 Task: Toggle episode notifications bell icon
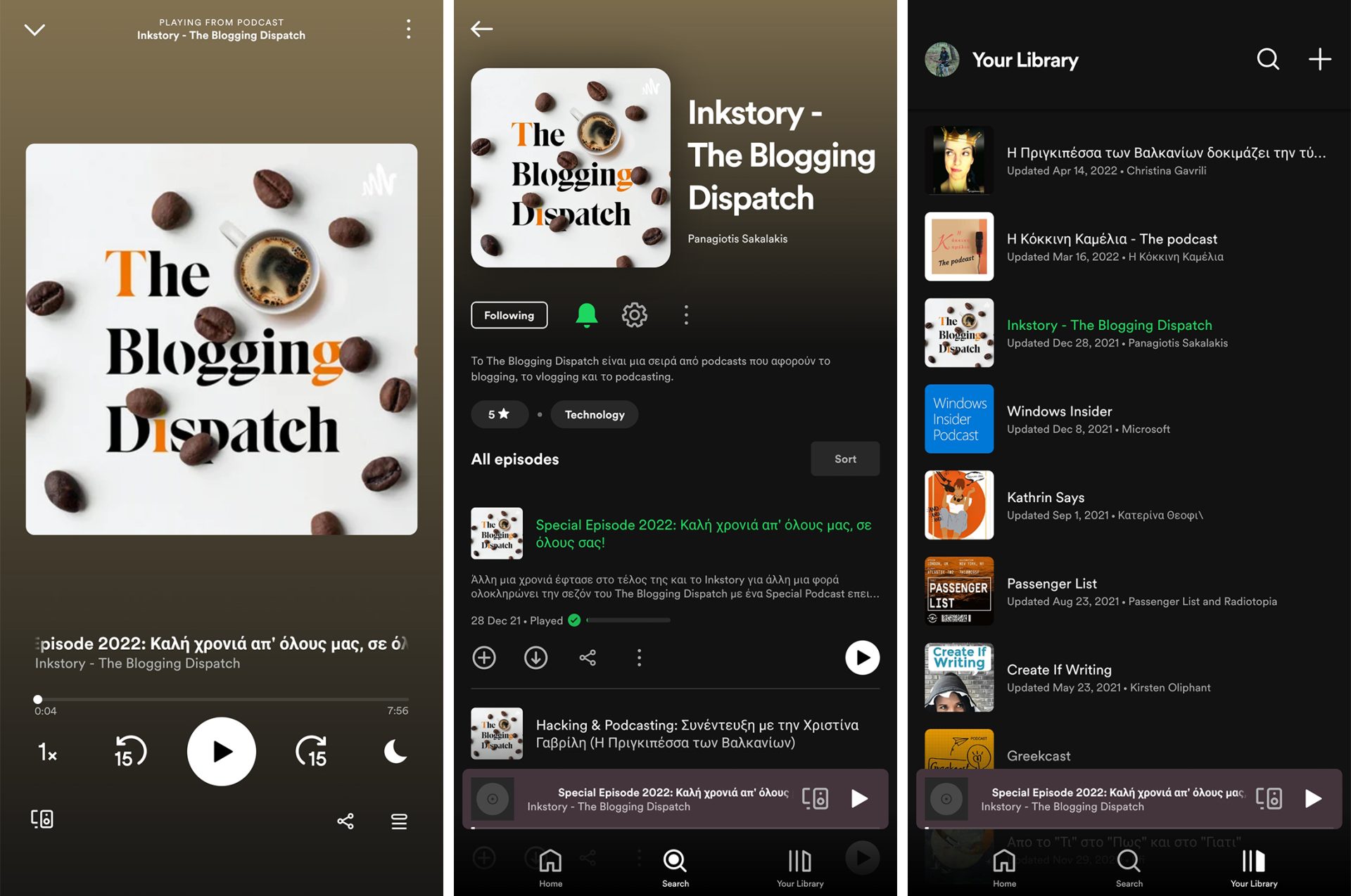click(x=587, y=316)
